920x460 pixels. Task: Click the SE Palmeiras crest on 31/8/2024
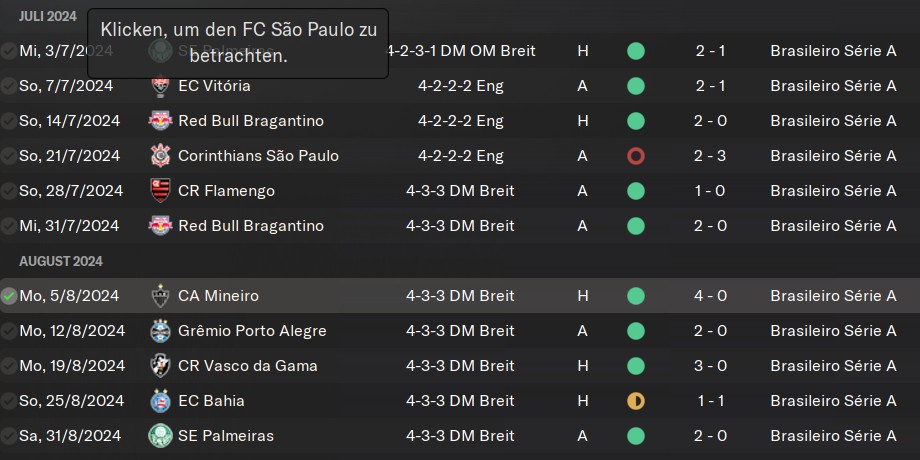click(160, 436)
